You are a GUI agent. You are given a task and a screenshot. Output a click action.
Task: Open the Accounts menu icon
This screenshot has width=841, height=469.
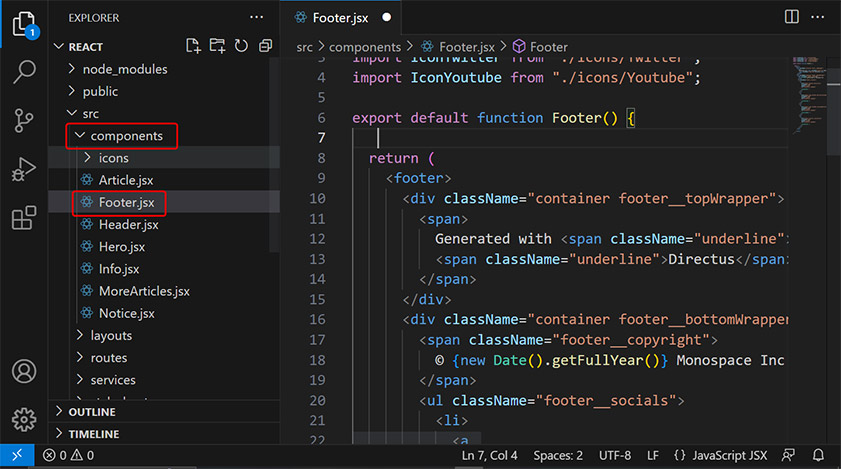24,371
